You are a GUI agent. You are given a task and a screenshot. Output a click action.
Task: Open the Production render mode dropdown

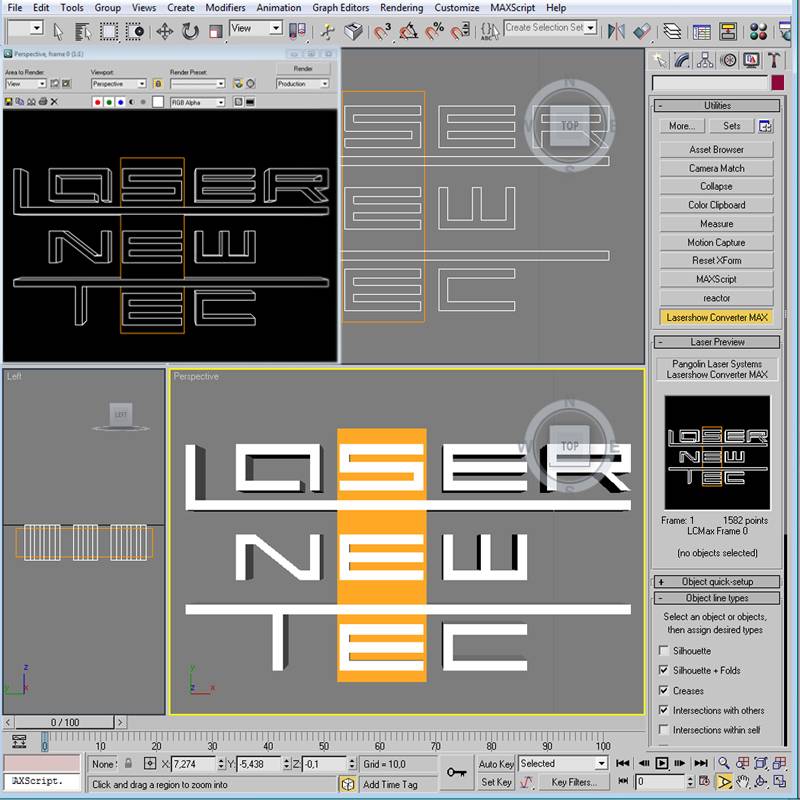click(x=303, y=84)
